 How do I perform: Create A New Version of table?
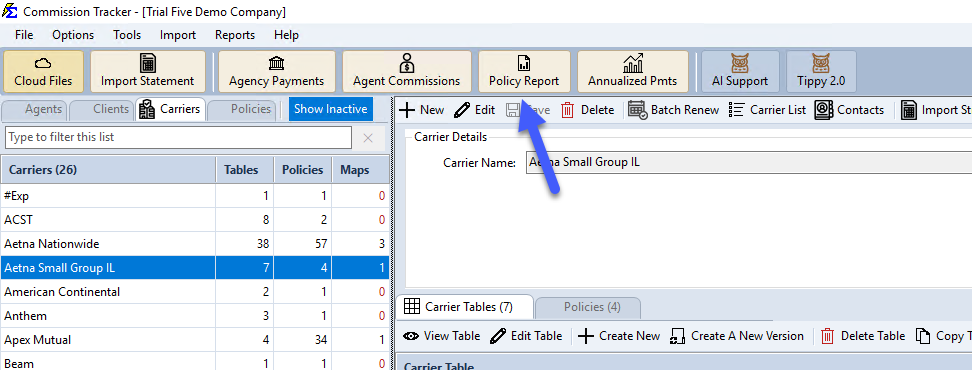[x=737, y=336]
